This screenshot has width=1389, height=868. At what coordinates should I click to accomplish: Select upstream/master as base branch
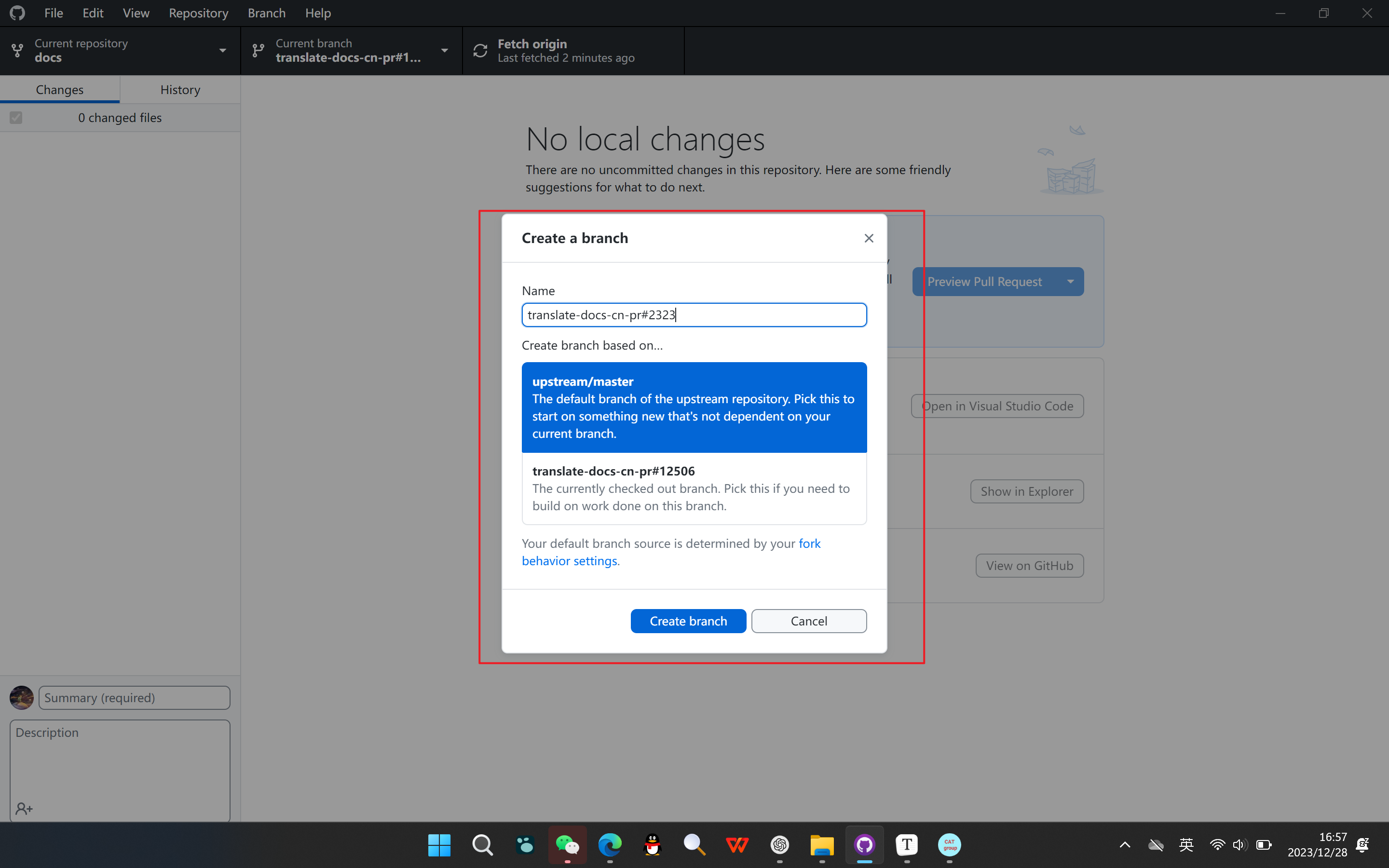pyautogui.click(x=694, y=407)
